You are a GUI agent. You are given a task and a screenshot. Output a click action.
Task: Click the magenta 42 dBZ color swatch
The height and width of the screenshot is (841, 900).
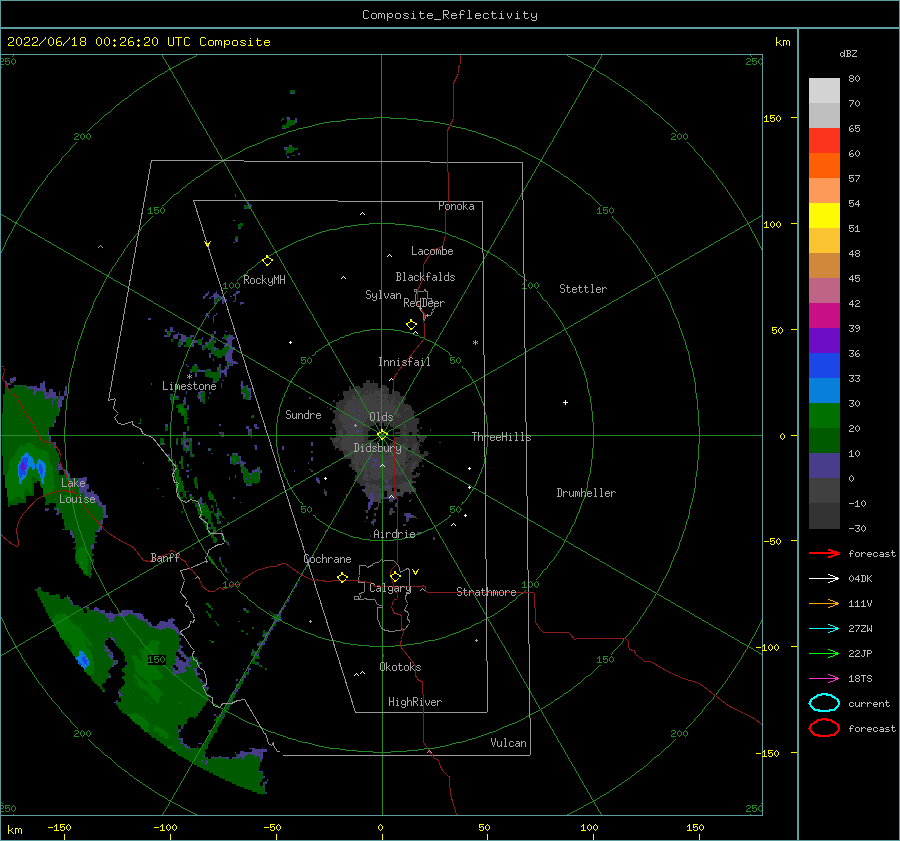pos(824,316)
